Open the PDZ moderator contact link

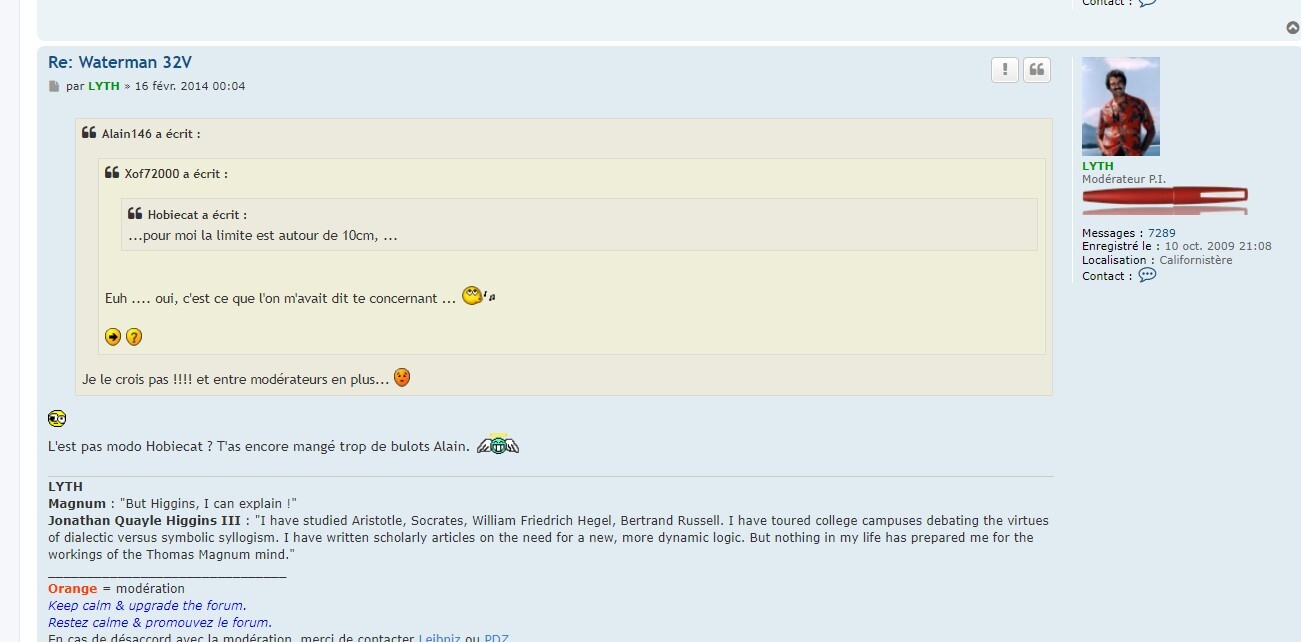[497, 637]
